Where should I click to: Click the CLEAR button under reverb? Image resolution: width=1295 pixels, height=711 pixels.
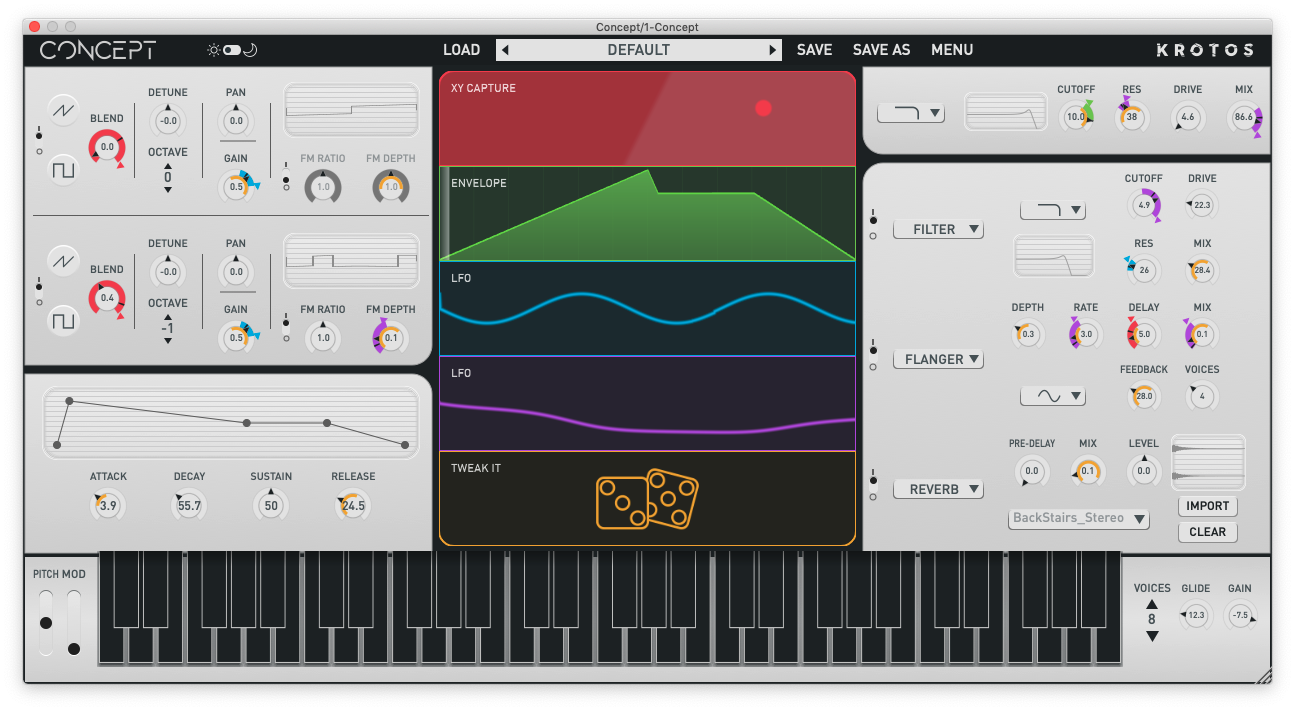click(1207, 532)
